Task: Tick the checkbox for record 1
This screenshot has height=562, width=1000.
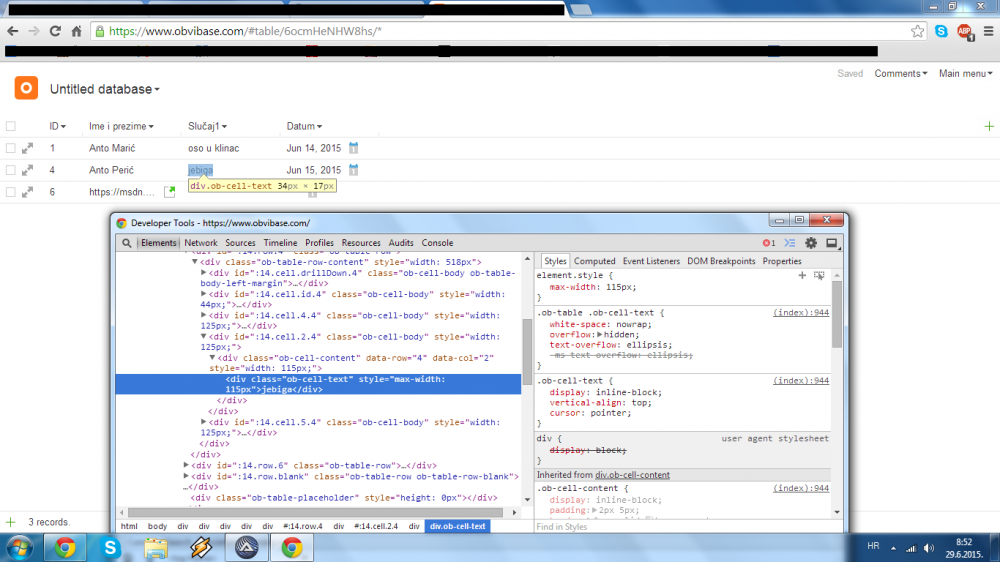Action: [11, 148]
